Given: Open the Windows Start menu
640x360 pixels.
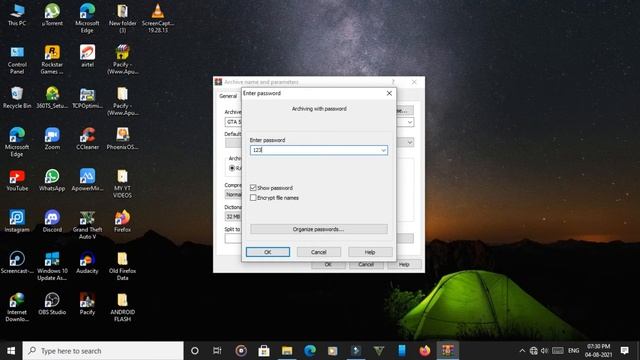Looking at the screenshot, I should tap(11, 351).
